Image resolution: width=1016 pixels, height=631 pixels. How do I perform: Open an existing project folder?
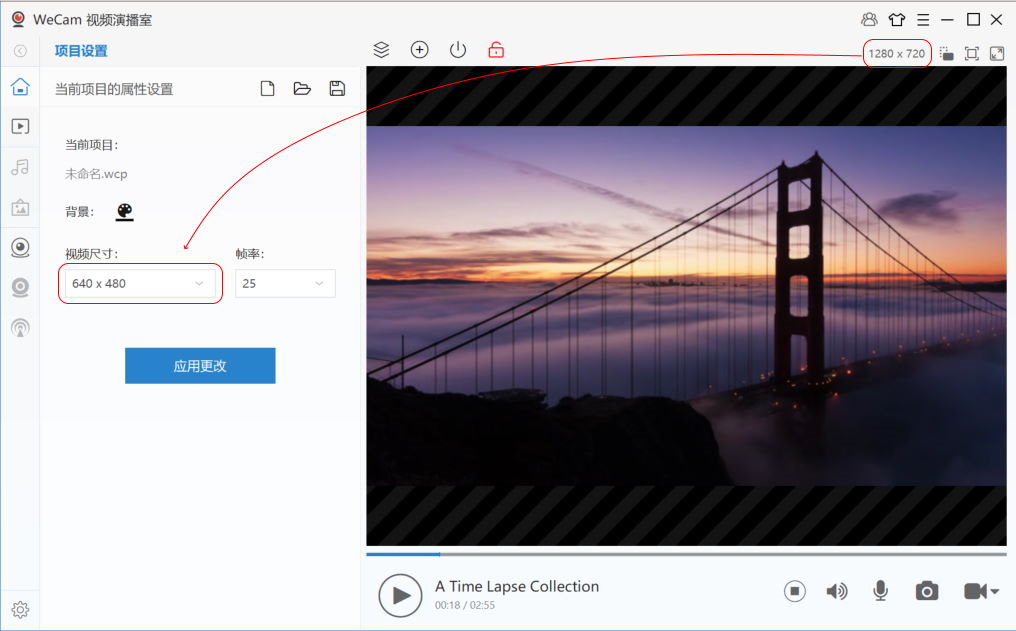[x=302, y=89]
